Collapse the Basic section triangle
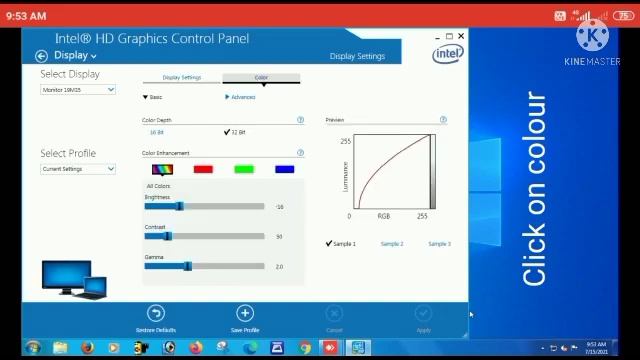Screen dimensions: 640x360 pyautogui.click(x=145, y=97)
